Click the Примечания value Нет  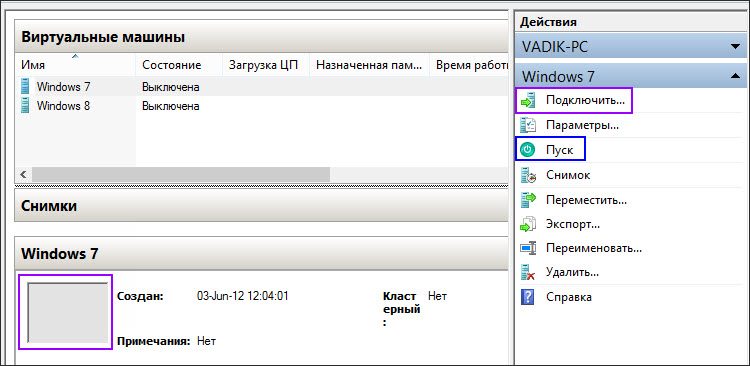pyautogui.click(x=207, y=342)
